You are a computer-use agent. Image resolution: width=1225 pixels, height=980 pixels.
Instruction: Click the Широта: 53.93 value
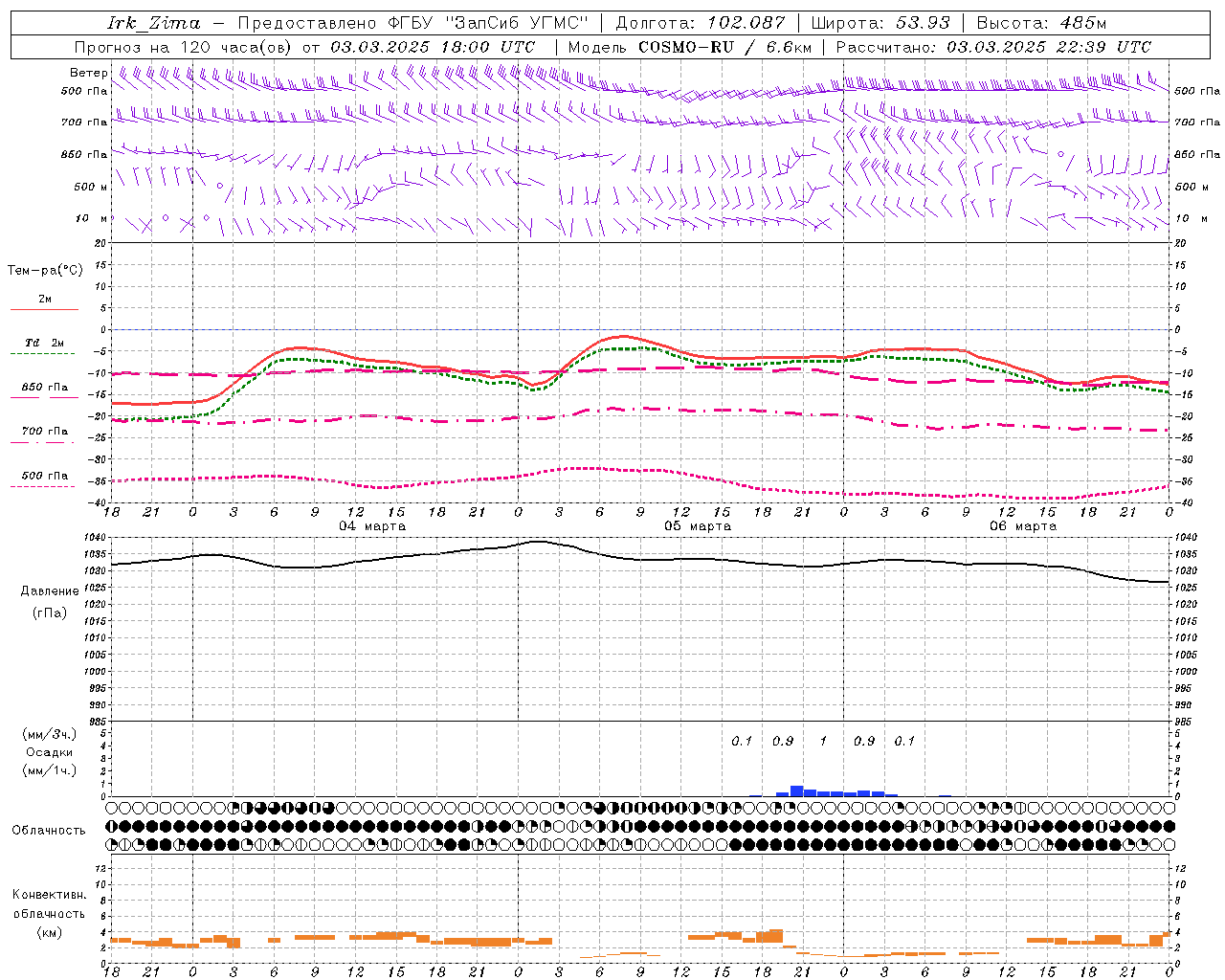click(x=881, y=23)
